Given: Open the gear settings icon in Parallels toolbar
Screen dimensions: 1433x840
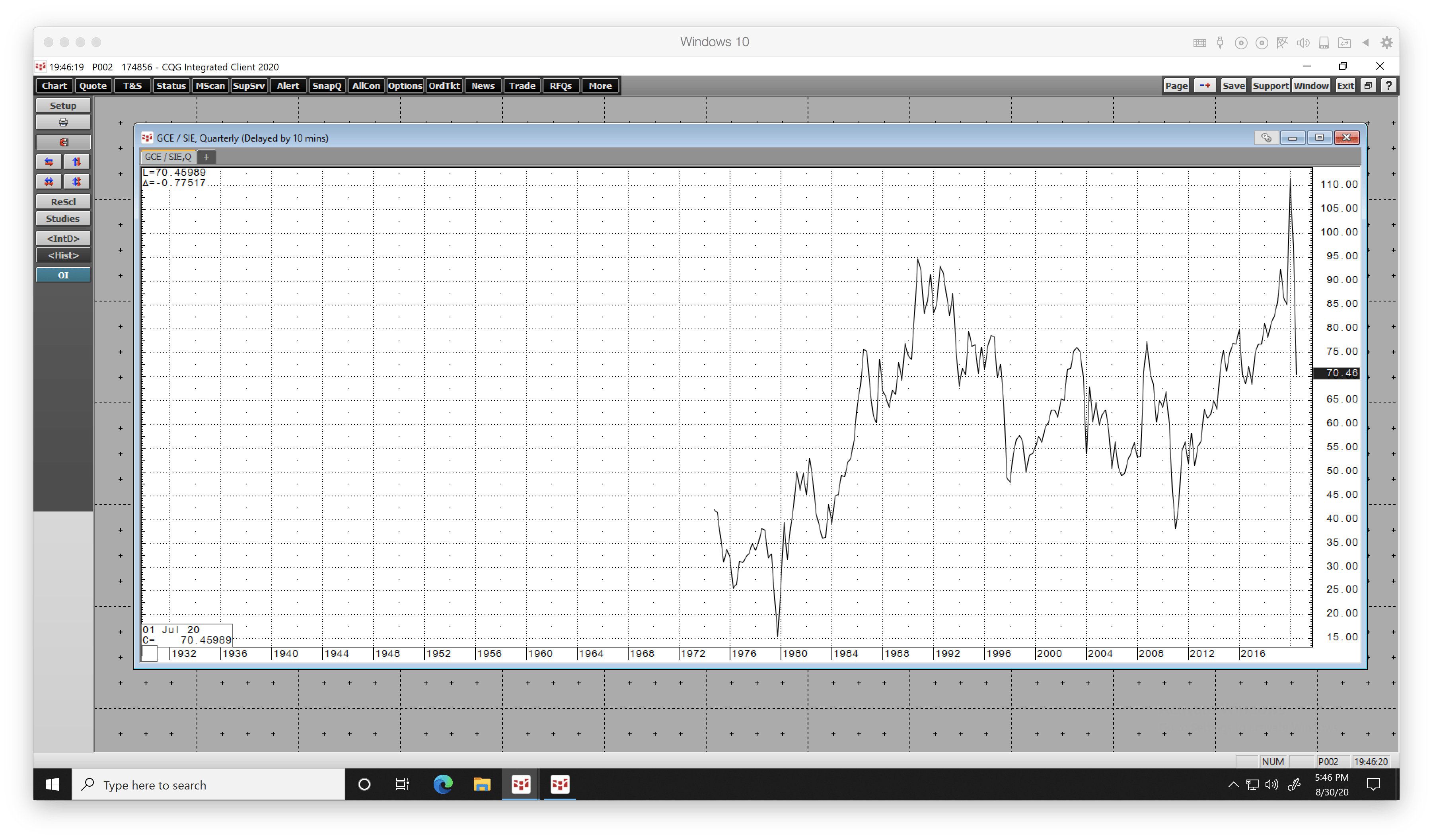Looking at the screenshot, I should pyautogui.click(x=1387, y=43).
